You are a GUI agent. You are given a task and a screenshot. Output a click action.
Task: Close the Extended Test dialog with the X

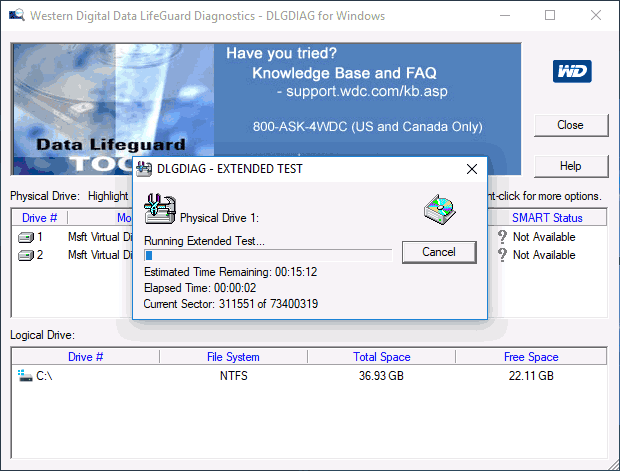coord(472,169)
